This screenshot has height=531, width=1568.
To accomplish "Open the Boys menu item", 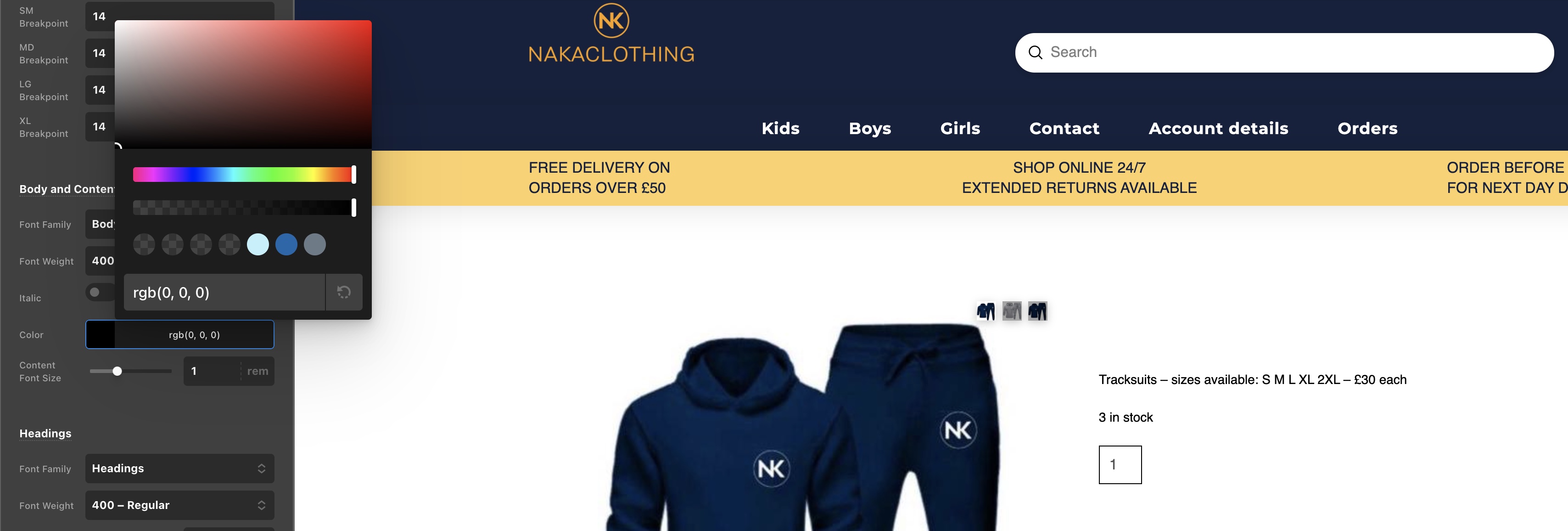I will 870,129.
